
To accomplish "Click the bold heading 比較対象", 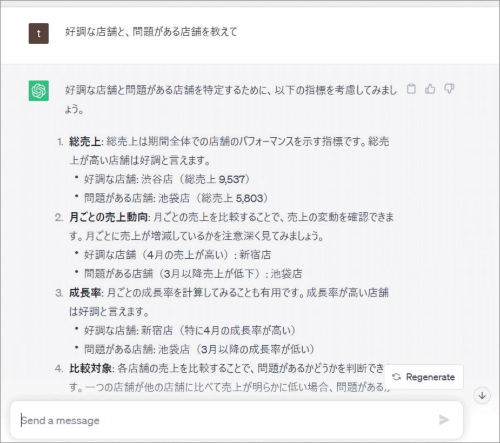I will point(90,368).
